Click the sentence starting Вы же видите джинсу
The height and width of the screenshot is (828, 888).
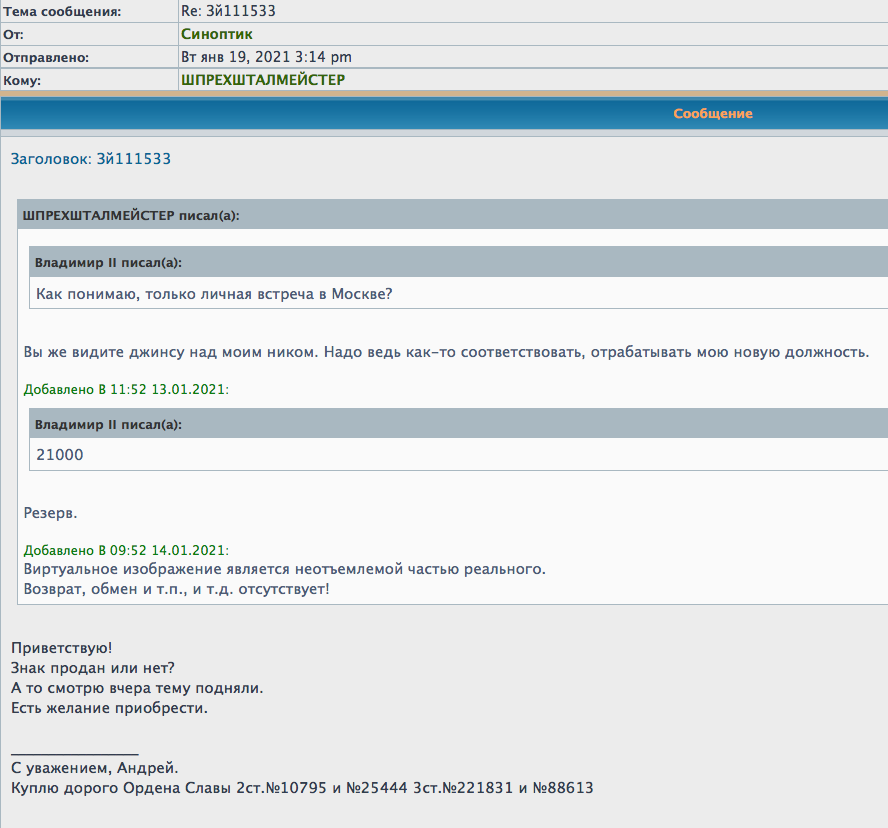446,352
